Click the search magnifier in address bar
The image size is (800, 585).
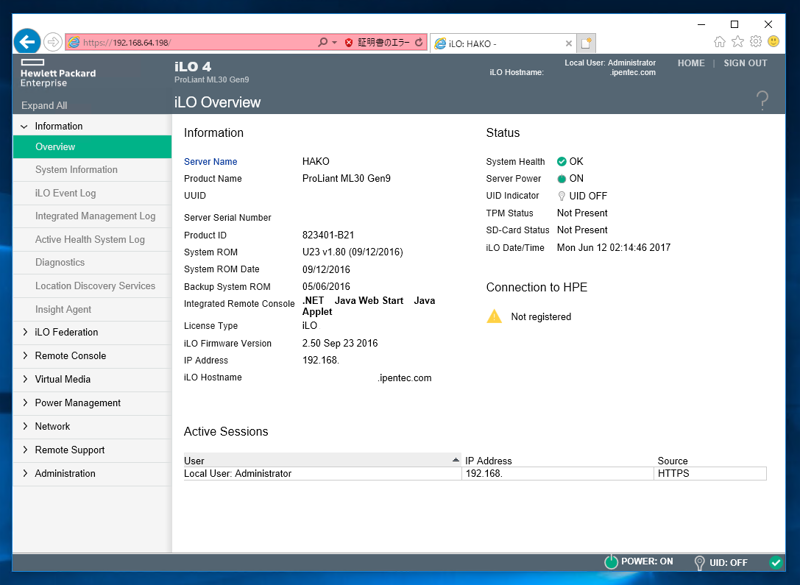coord(322,42)
